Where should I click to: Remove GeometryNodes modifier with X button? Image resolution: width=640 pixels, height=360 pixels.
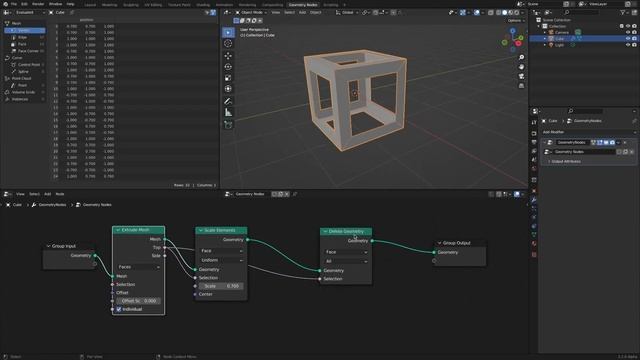[625, 142]
